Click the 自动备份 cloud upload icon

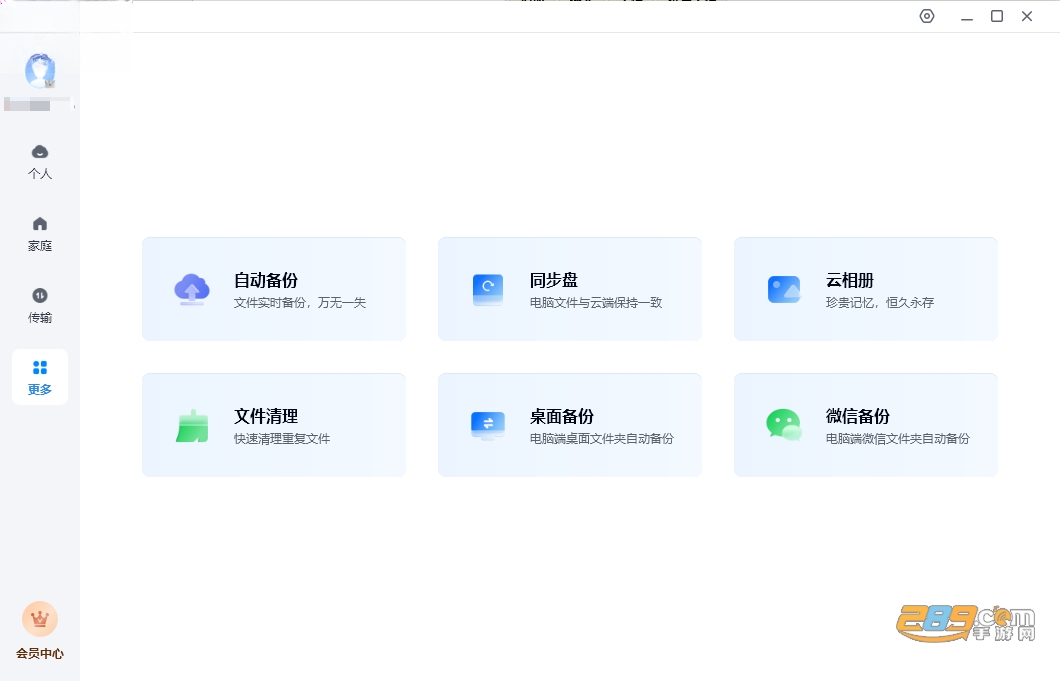(192, 289)
